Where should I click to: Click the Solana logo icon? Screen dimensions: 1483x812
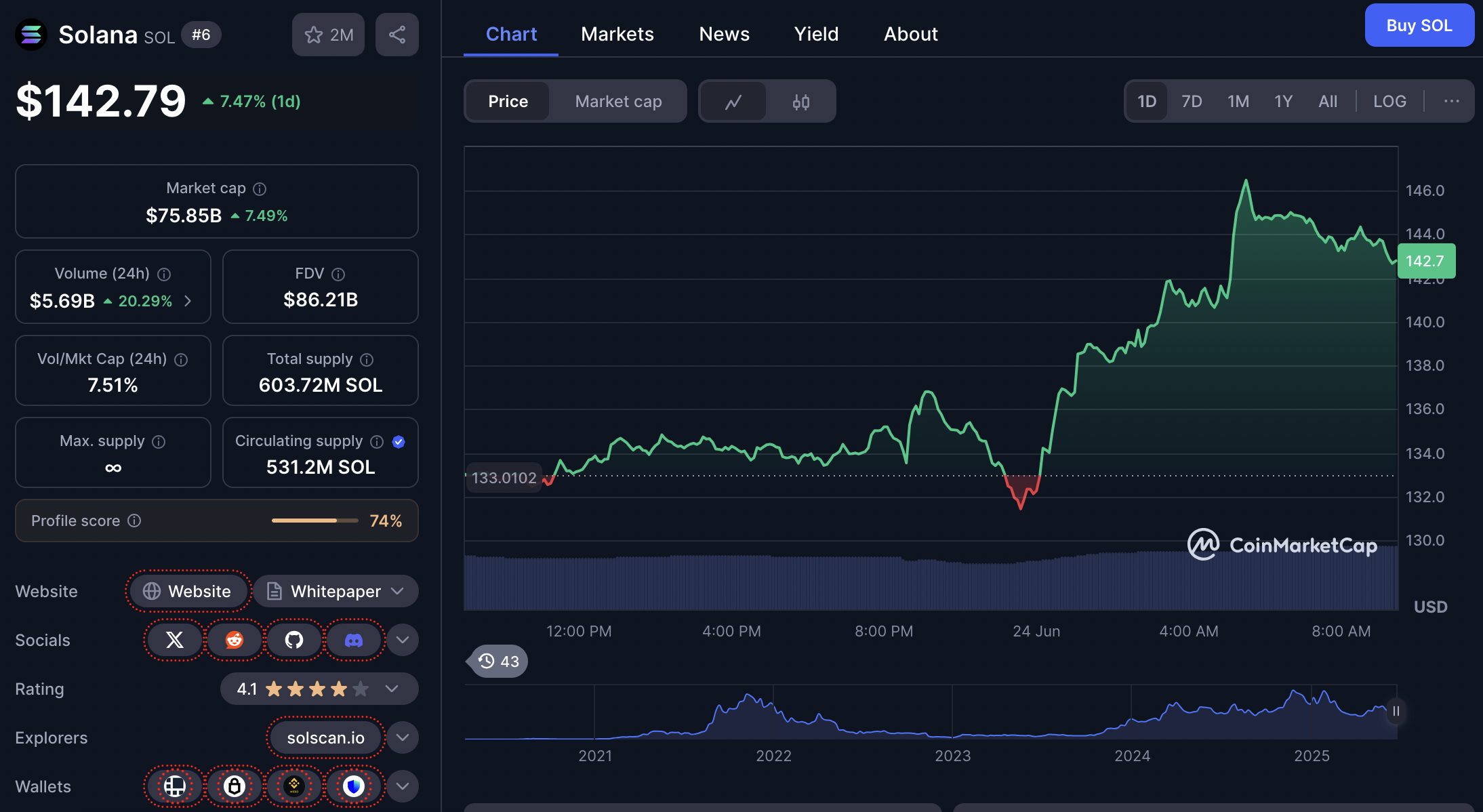point(31,35)
